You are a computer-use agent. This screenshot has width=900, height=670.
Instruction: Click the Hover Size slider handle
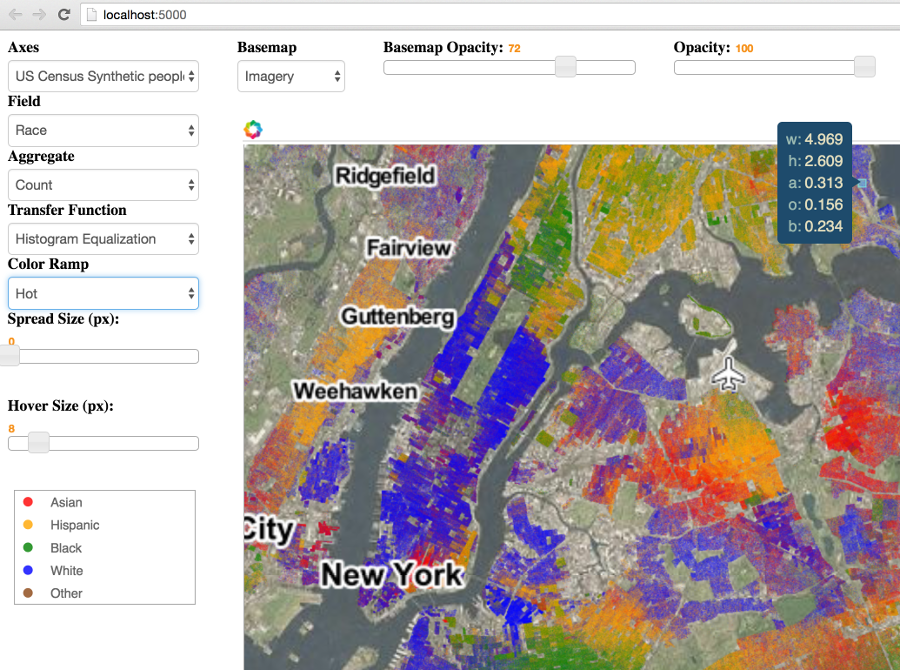click(39, 443)
